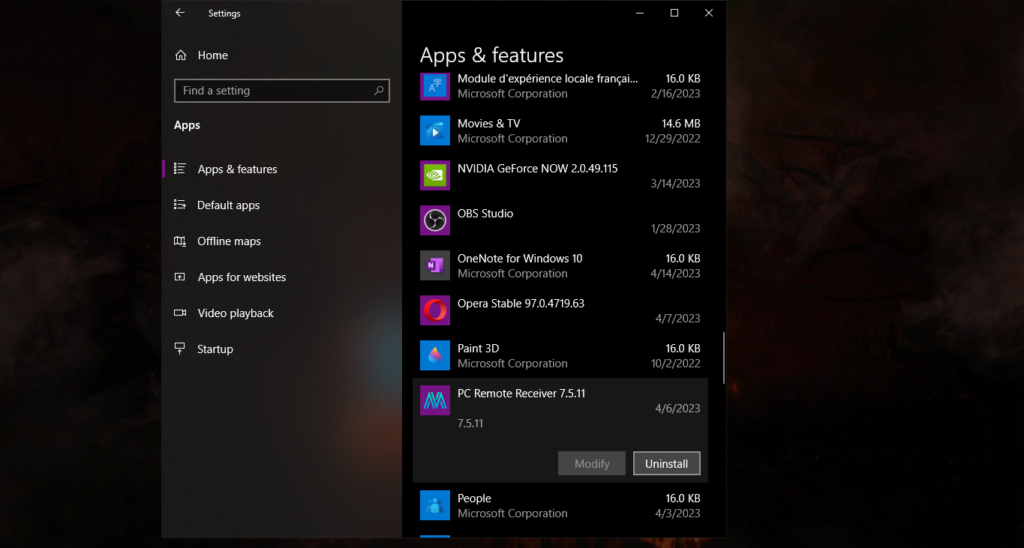Click the Offline maps icon
Viewport: 1024px width, 548px height.
pyautogui.click(x=180, y=241)
